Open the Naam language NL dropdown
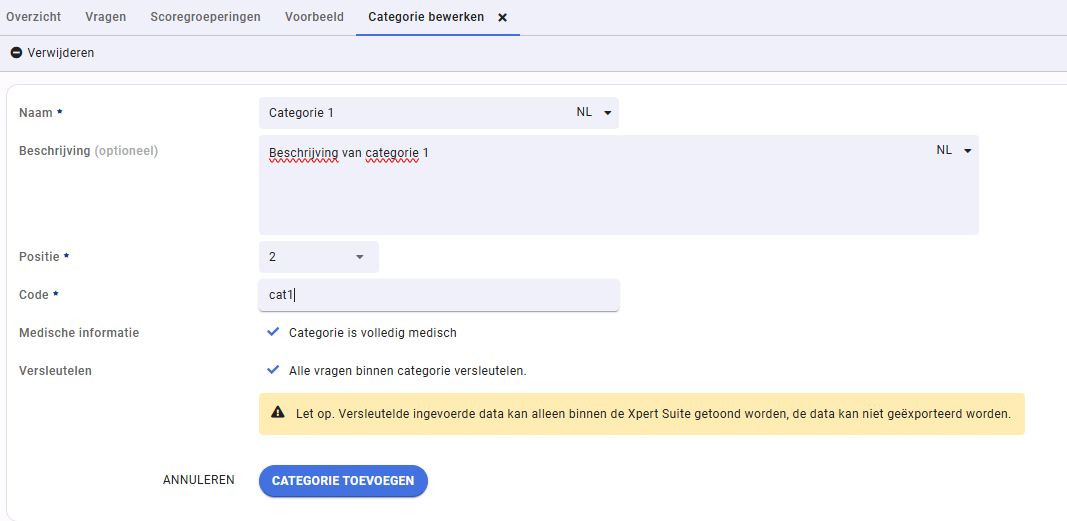The height and width of the screenshot is (521, 1067). pyautogui.click(x=594, y=113)
